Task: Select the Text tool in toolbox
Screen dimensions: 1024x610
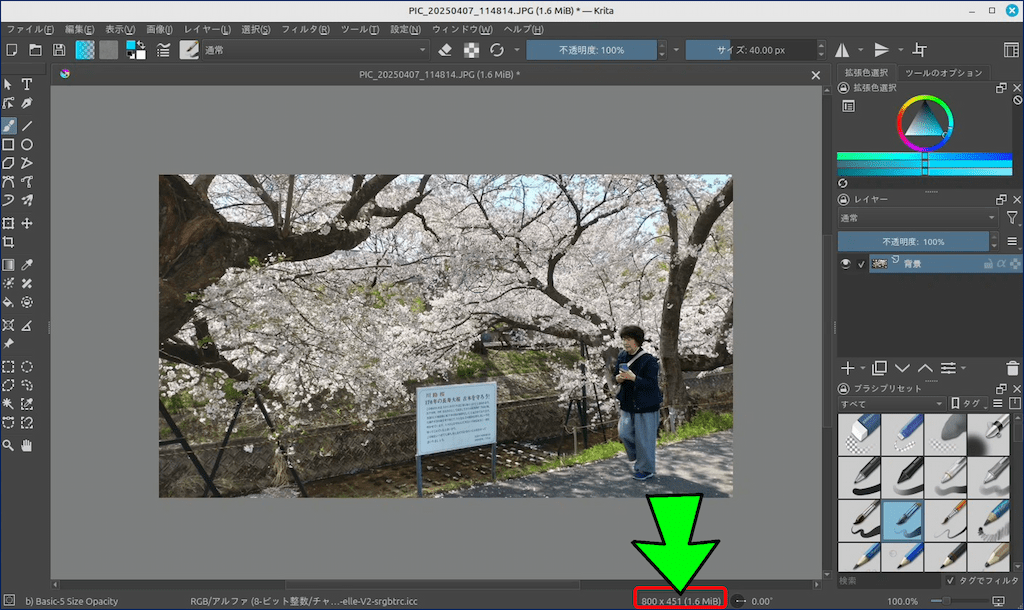Action: coord(27,84)
